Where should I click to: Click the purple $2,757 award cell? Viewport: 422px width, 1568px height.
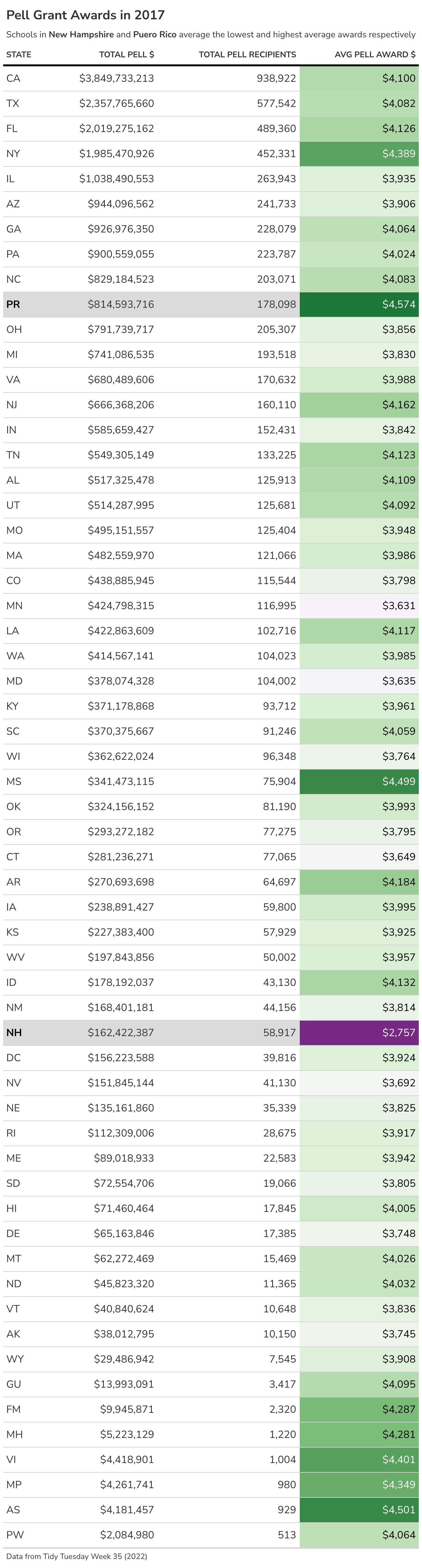tap(359, 1032)
